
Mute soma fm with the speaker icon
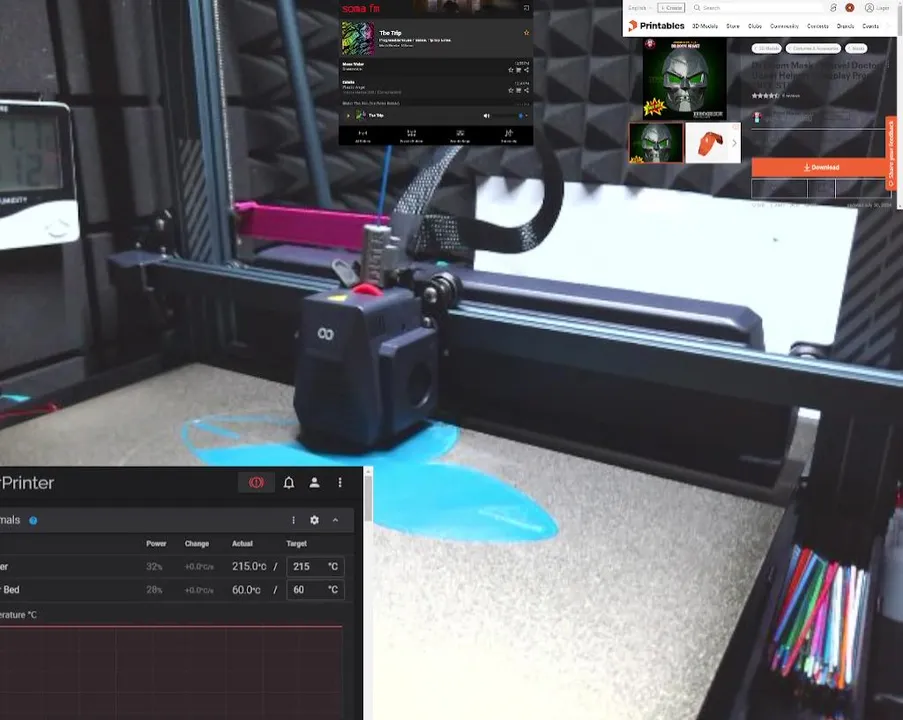pyautogui.click(x=487, y=116)
